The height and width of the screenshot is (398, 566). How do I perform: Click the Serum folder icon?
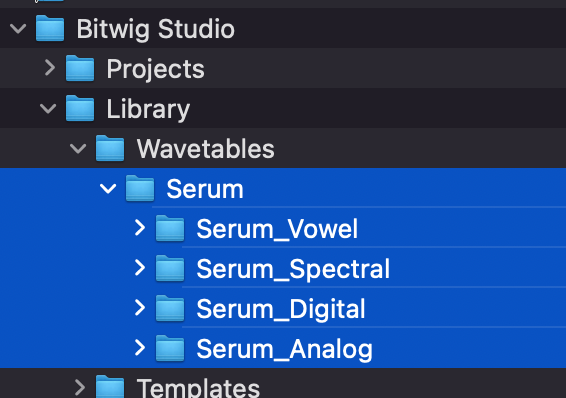[x=140, y=188]
